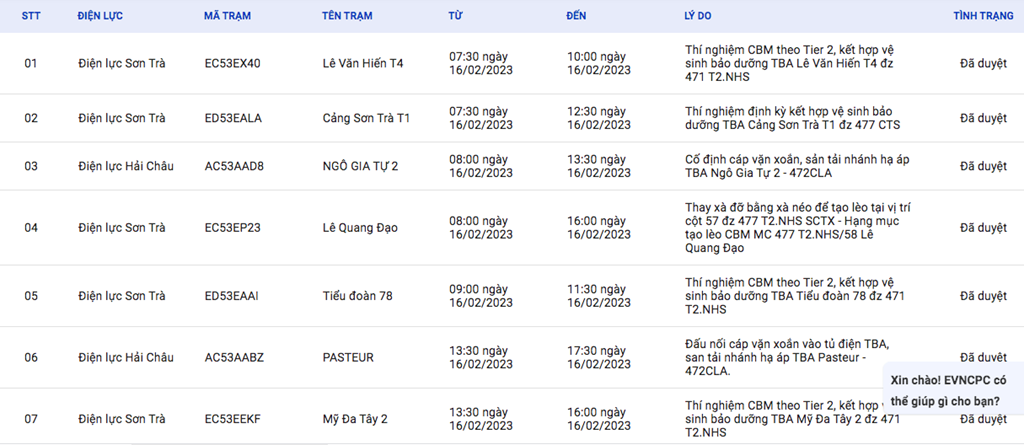
Task: Select station code EC53EX40
Action: [x=232, y=63]
